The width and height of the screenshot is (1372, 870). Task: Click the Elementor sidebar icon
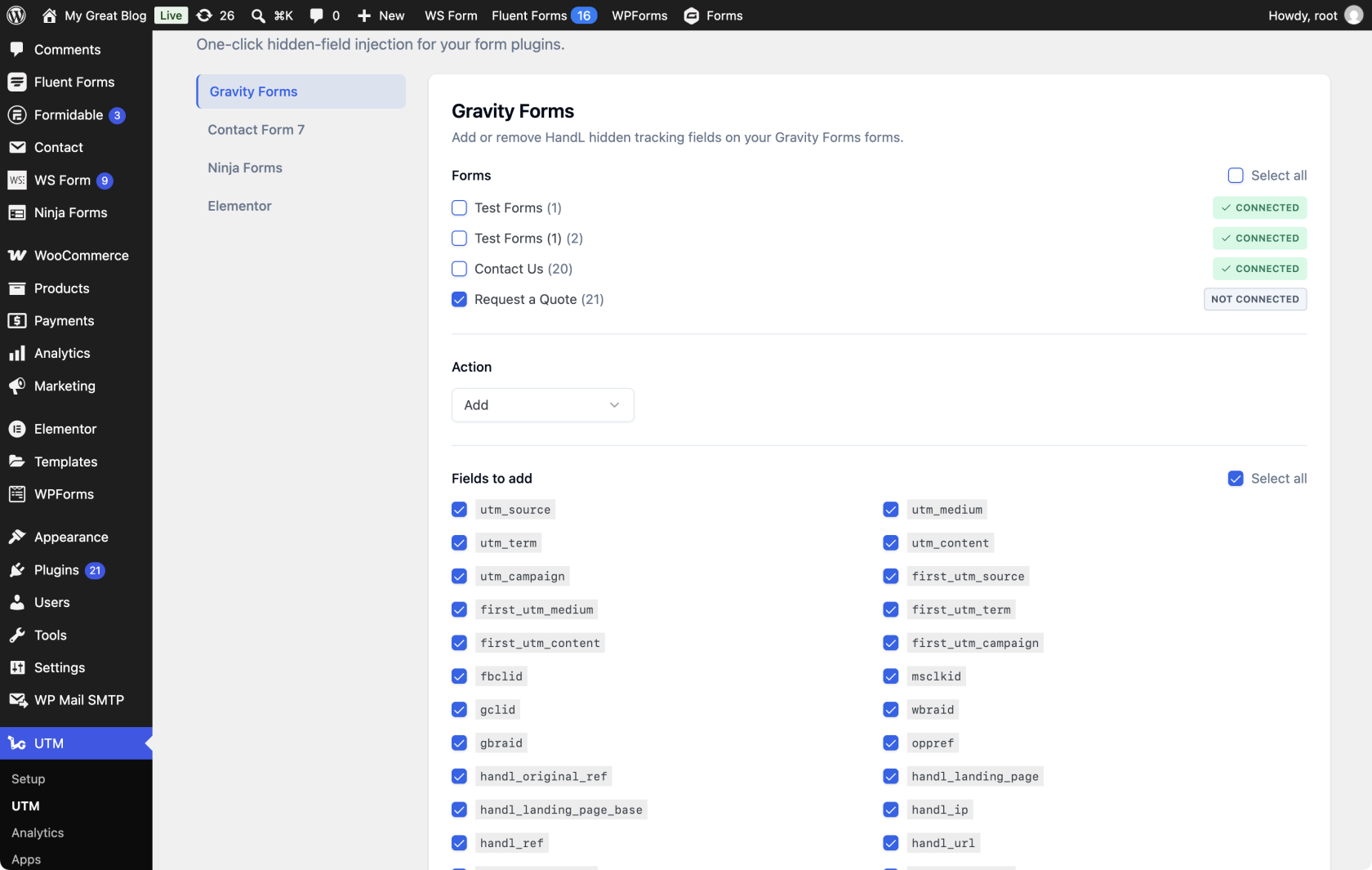(x=17, y=429)
